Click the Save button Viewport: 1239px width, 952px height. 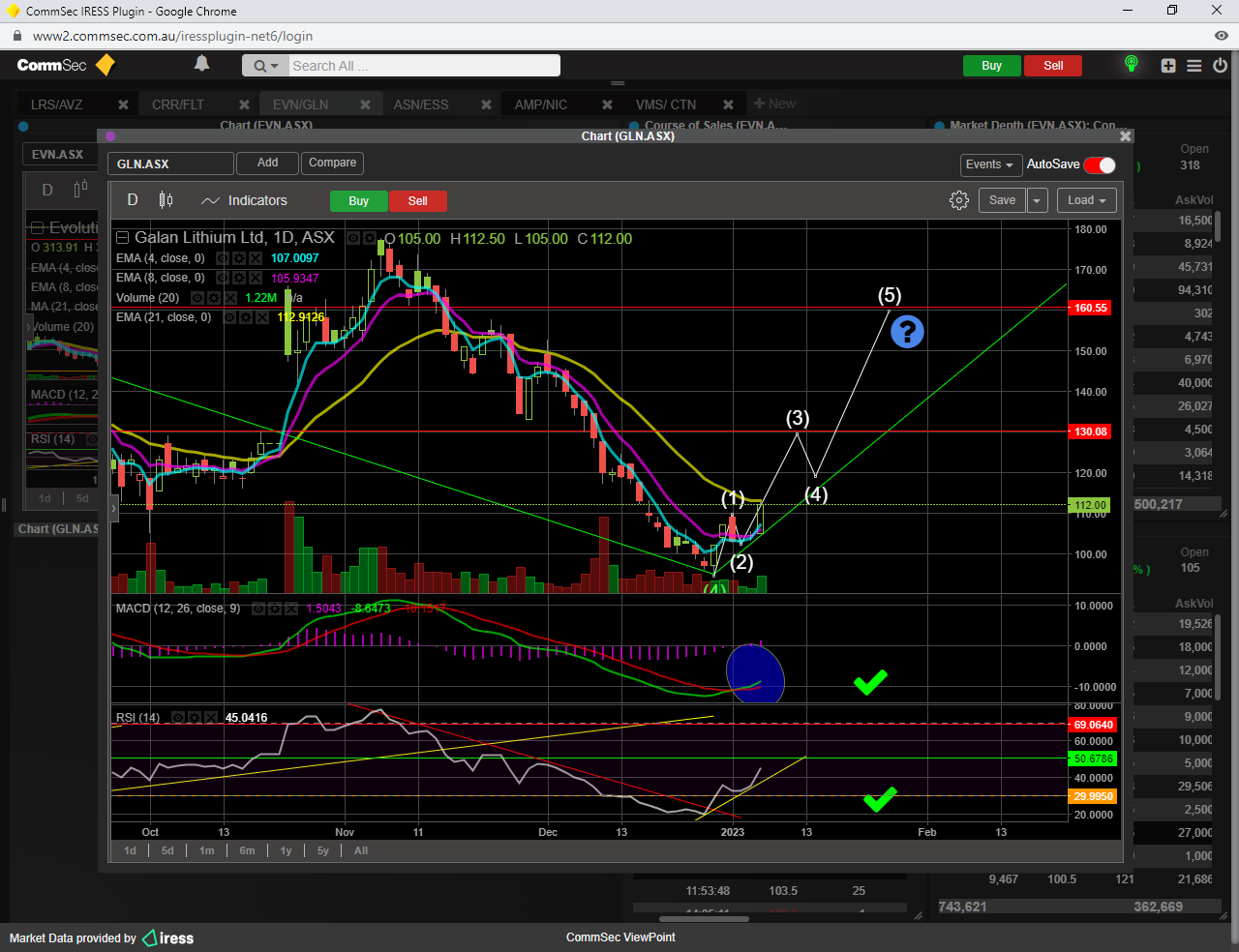[1002, 200]
